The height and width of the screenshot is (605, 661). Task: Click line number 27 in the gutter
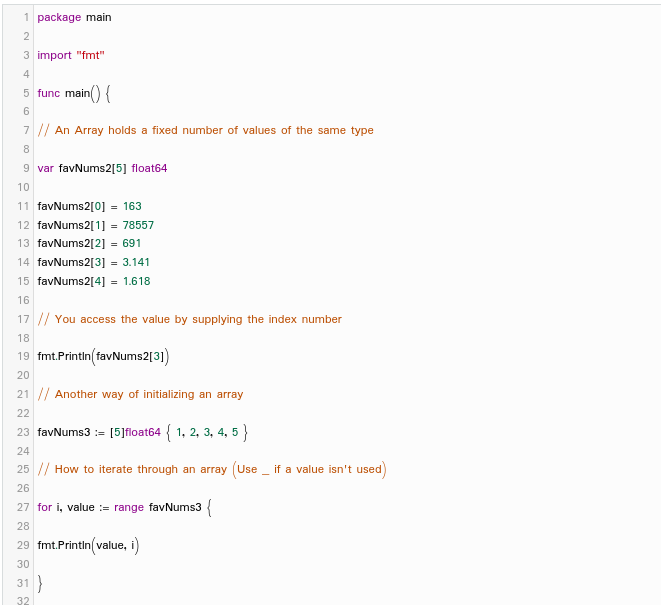[23, 507]
